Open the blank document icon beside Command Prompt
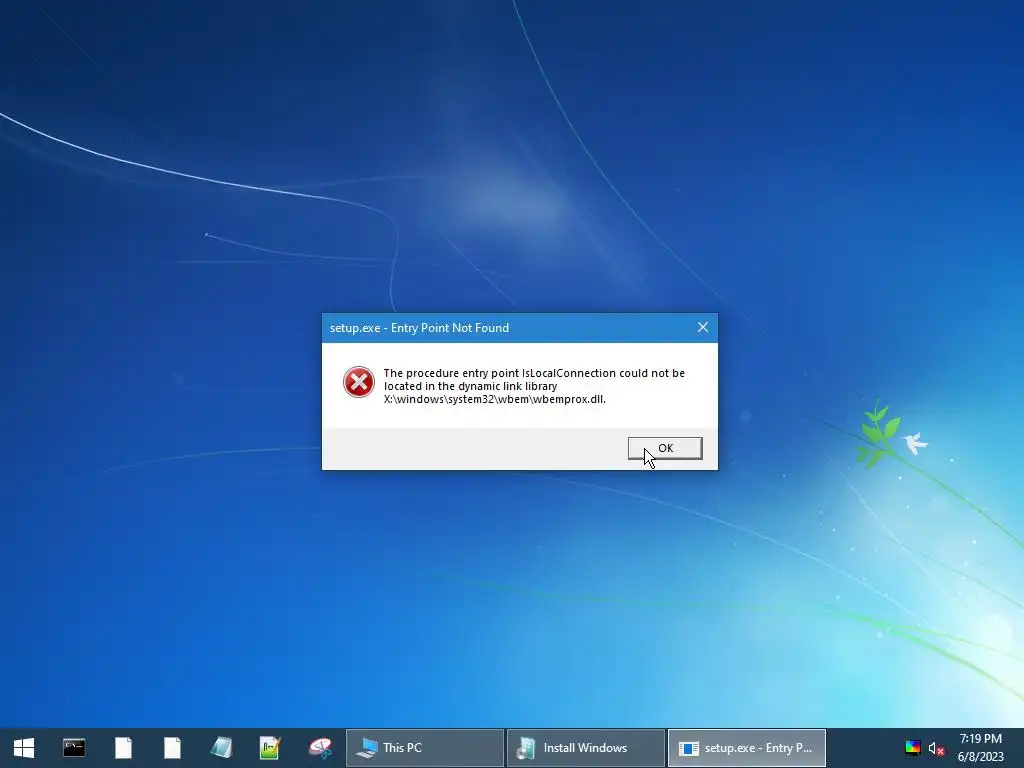The width and height of the screenshot is (1024, 768). [123, 748]
